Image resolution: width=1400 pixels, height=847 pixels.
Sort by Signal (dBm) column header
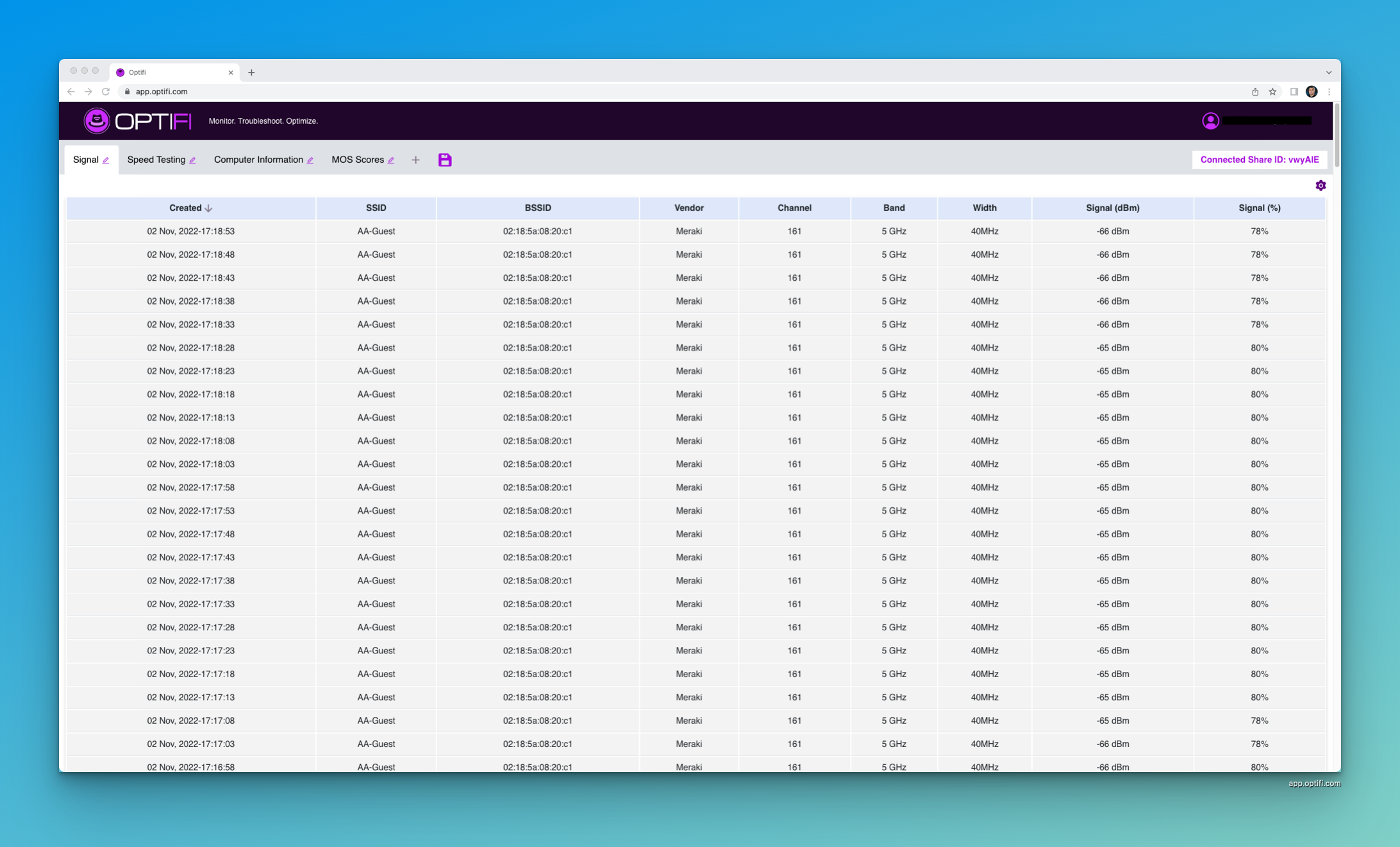coord(1112,208)
